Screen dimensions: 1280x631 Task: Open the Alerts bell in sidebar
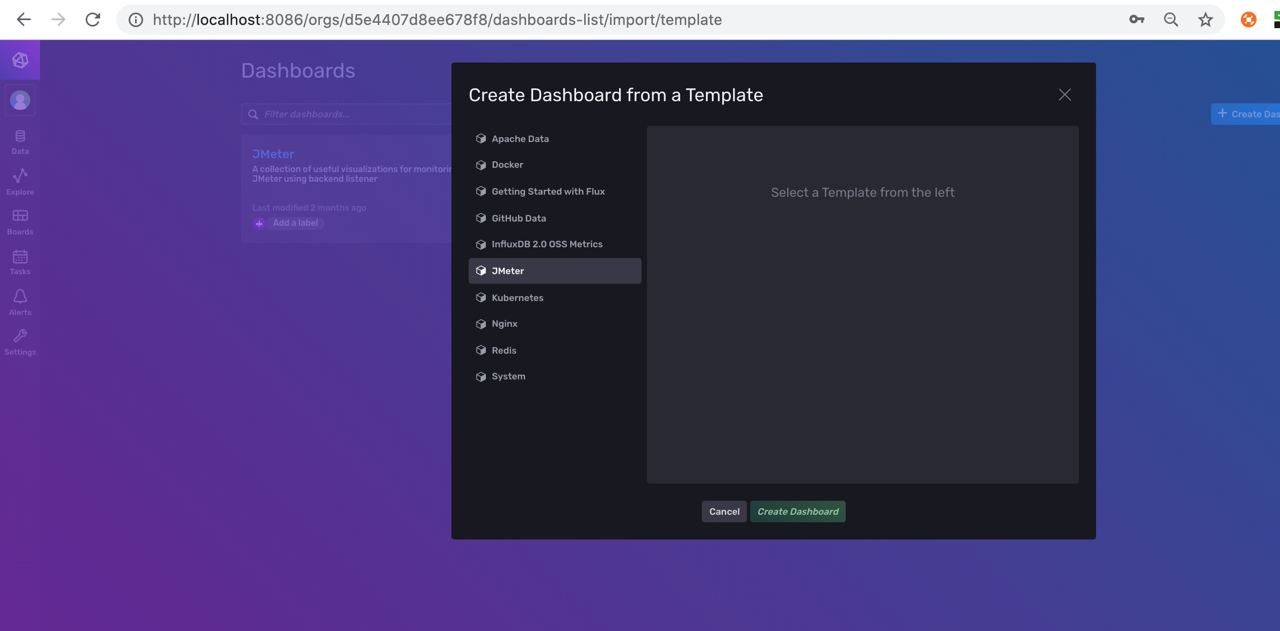[20, 302]
